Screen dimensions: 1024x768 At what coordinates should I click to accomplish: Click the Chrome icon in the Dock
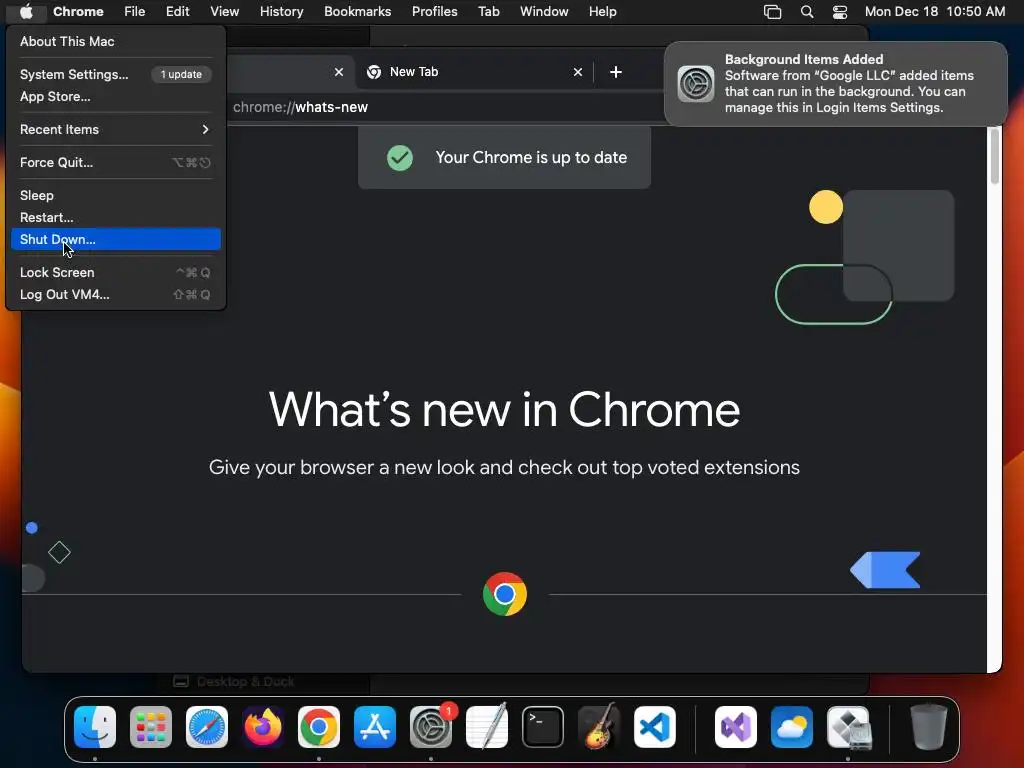point(319,727)
